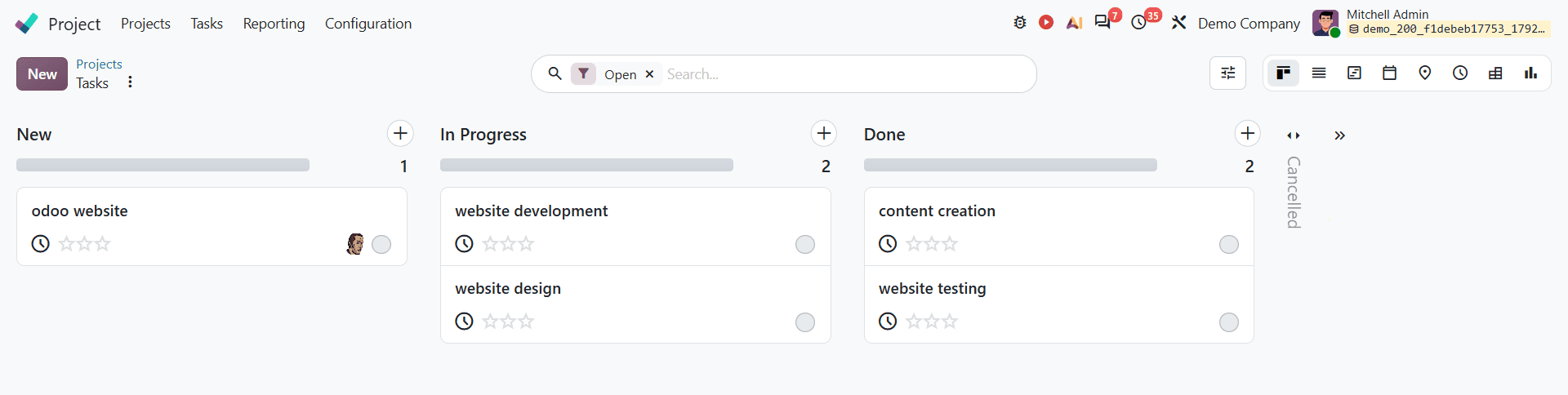Viewport: 1568px width, 395px height.
Task: Create a new task with New button
Action: coord(42,74)
